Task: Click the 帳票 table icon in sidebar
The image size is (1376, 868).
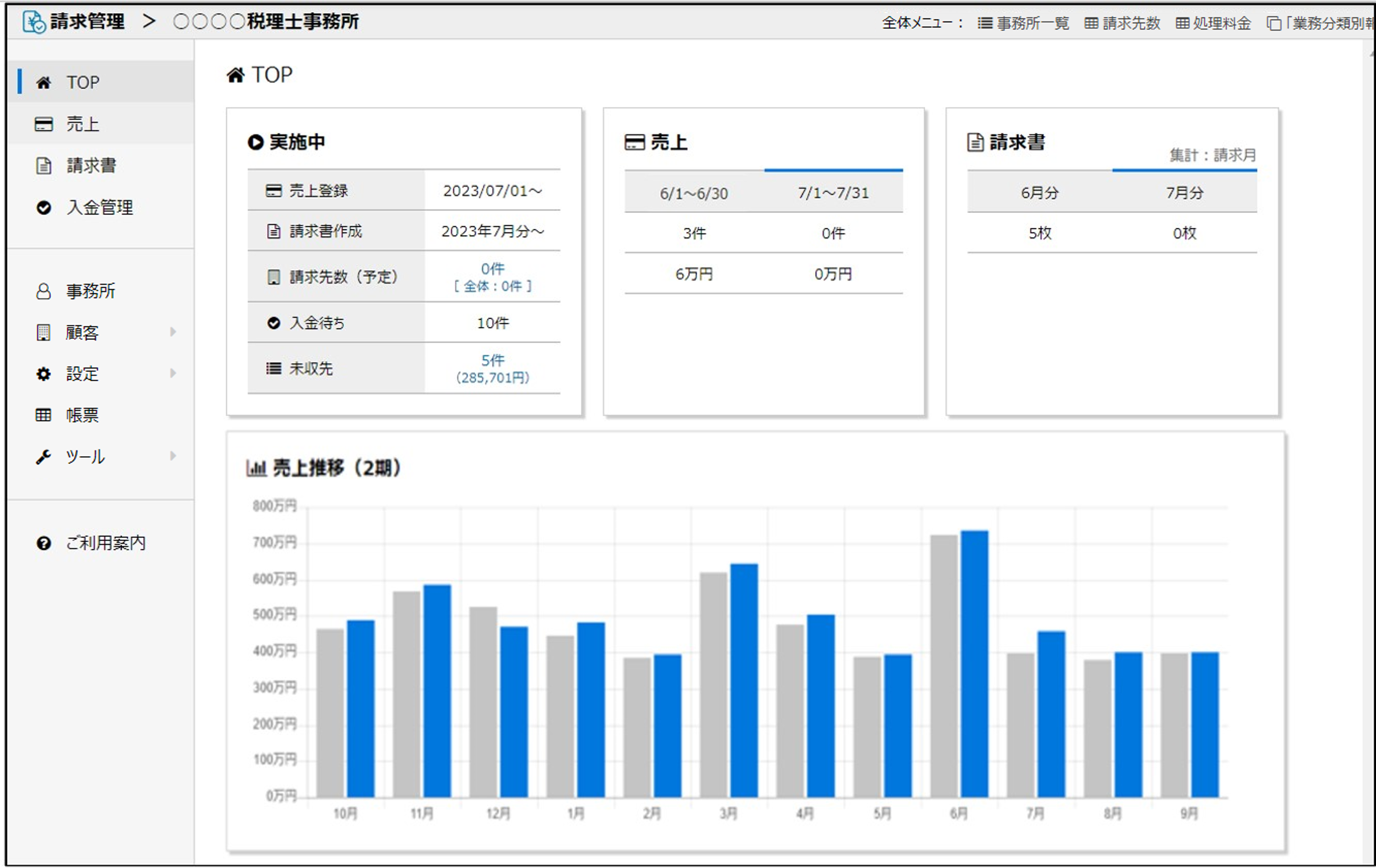Action: coord(43,415)
